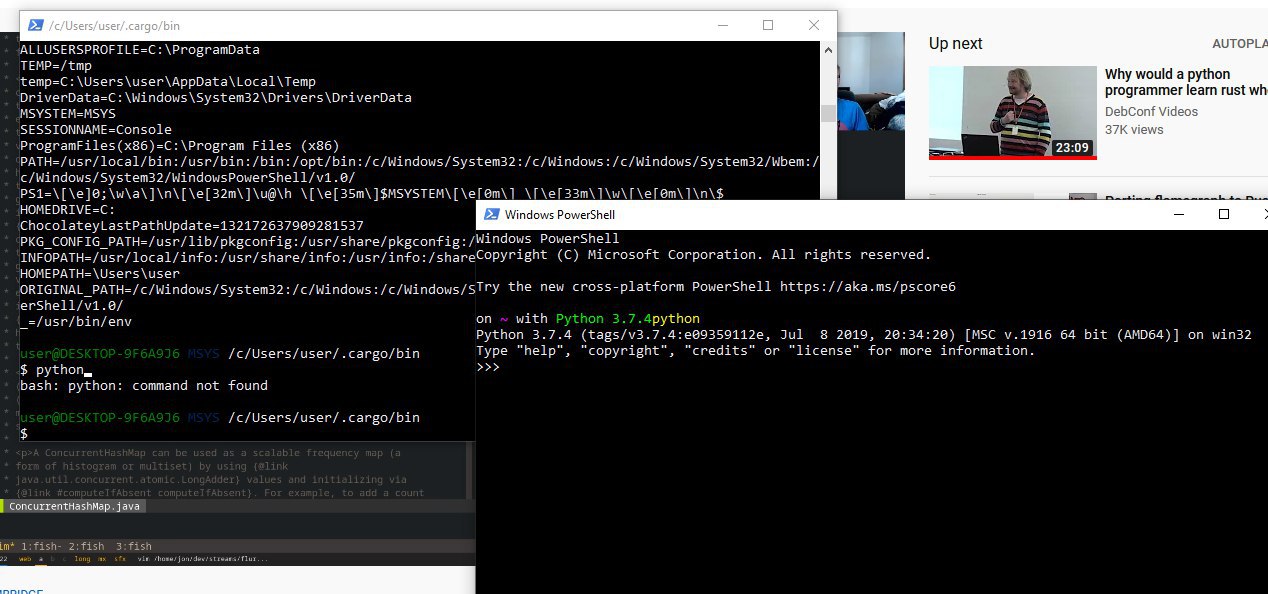
Task: Click the '37K views' text
Action: click(x=1134, y=130)
